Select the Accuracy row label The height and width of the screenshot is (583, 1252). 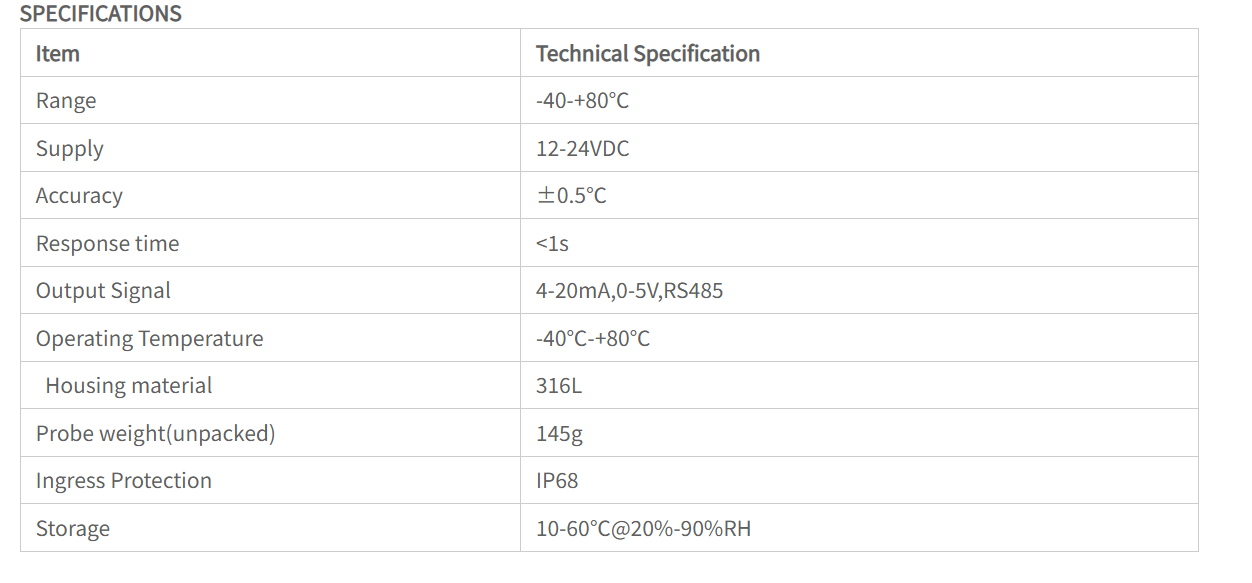click(x=79, y=196)
